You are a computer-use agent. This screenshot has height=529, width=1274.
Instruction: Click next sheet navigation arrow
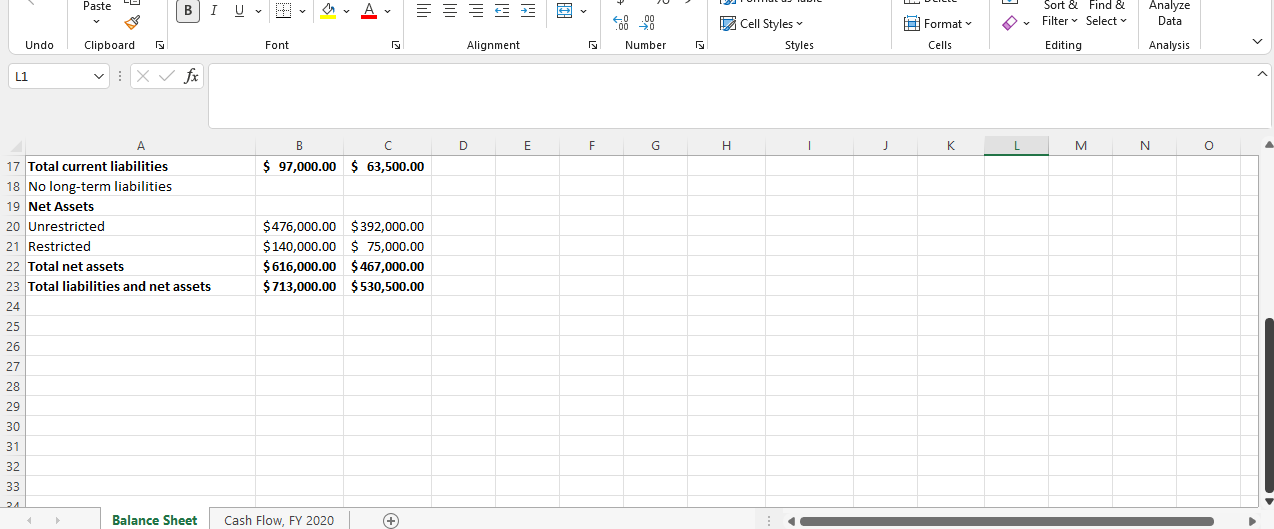coord(57,521)
